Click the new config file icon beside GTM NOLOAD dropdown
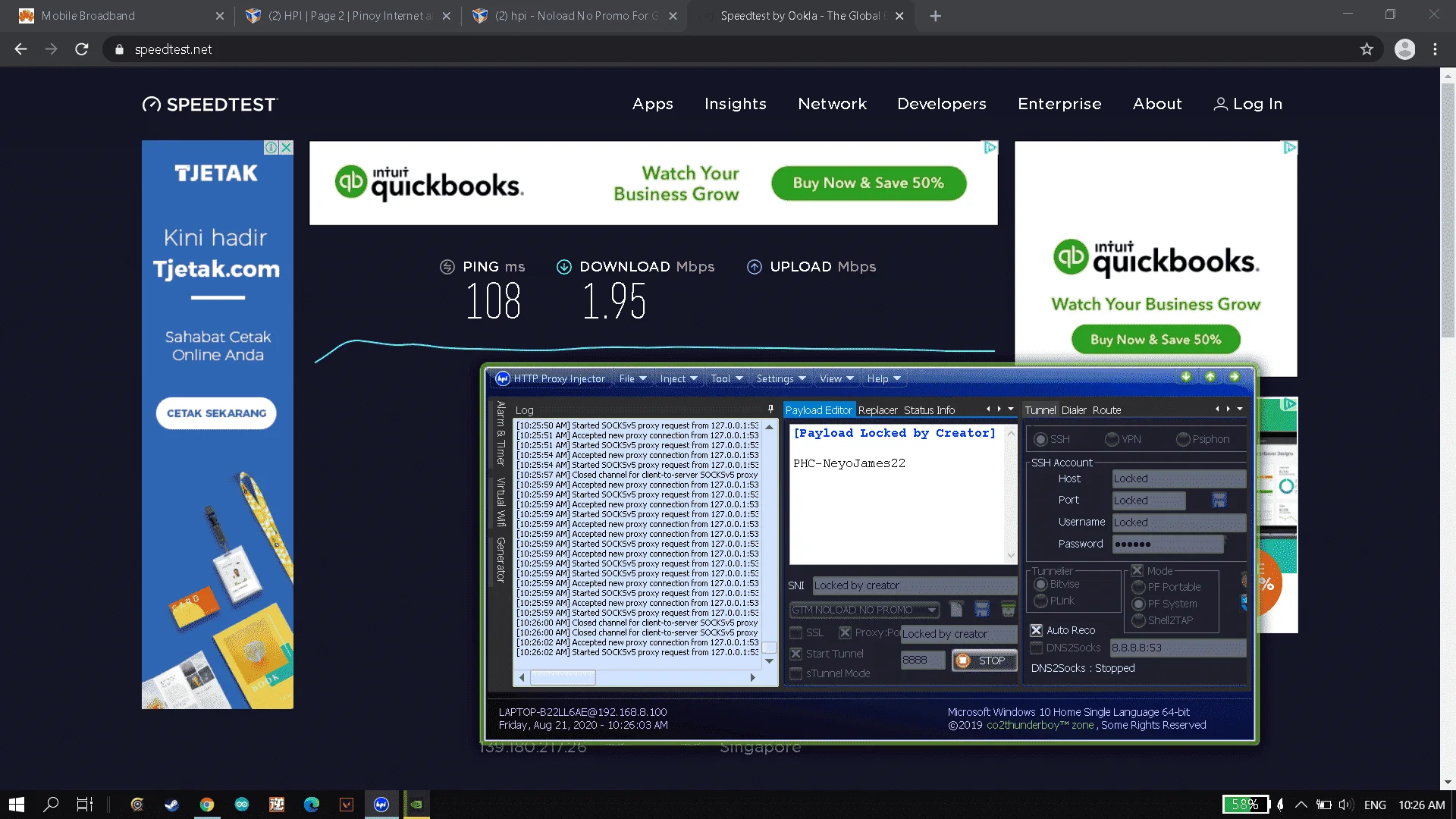 [x=957, y=609]
